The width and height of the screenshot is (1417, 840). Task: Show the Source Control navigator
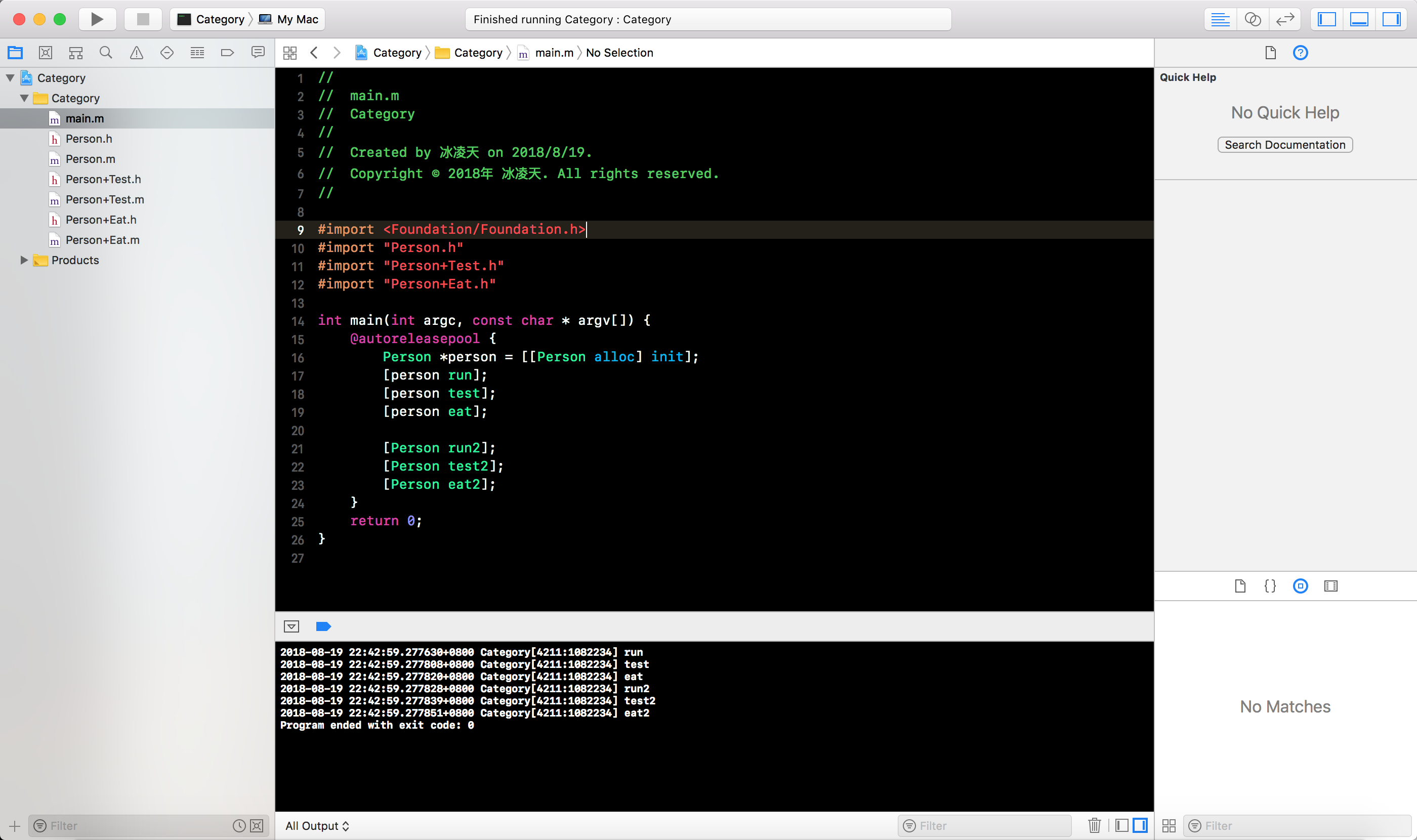(45, 53)
